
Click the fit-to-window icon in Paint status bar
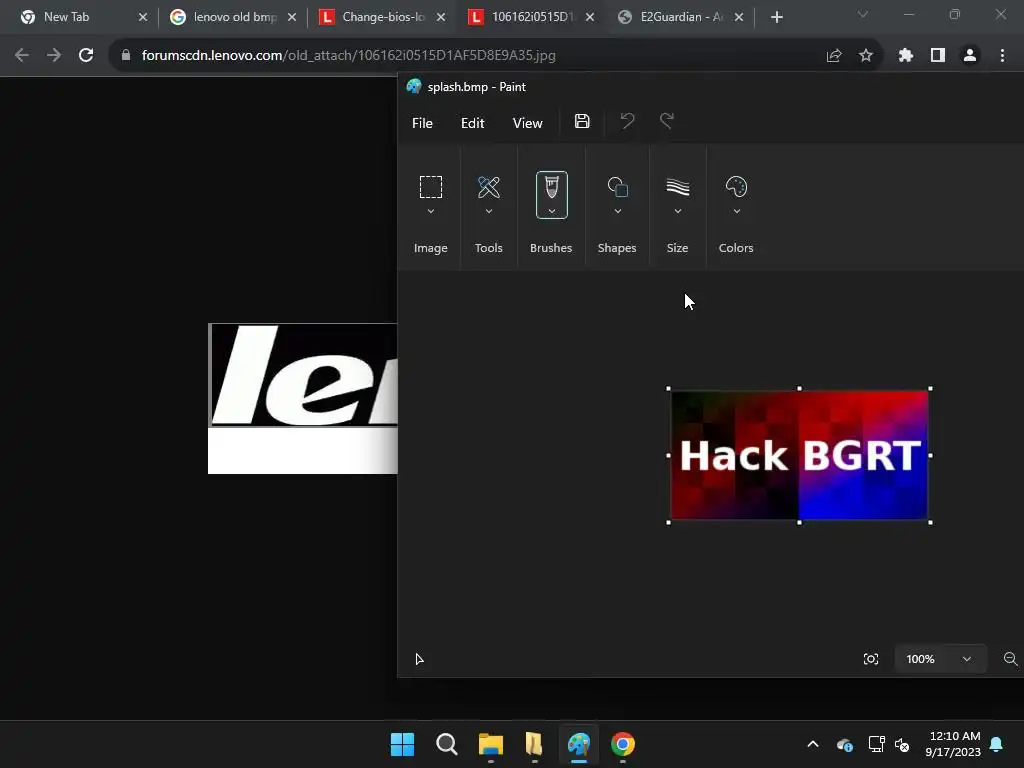click(871, 659)
